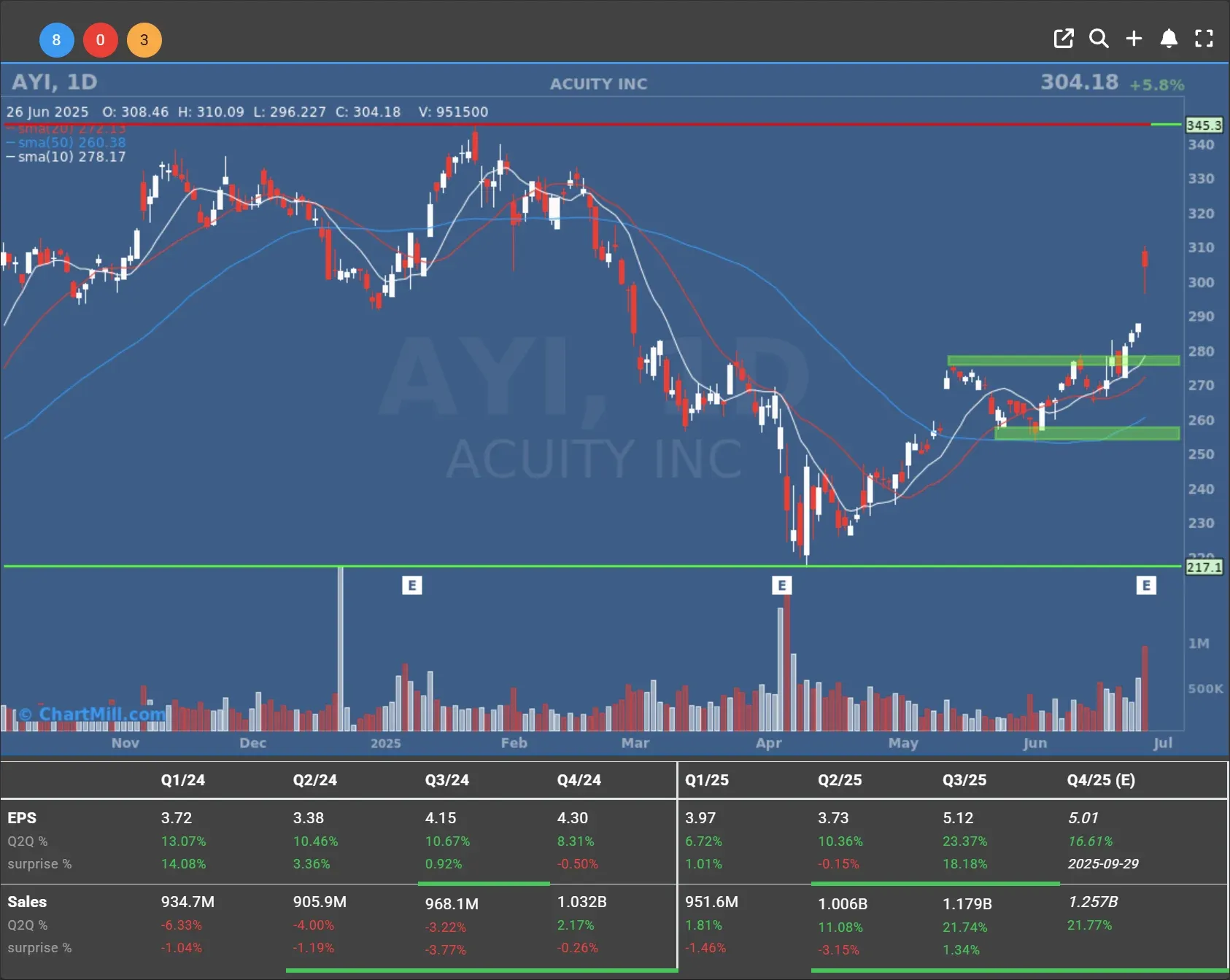
Task: Add symbol with the plus icon
Action: [x=1134, y=39]
